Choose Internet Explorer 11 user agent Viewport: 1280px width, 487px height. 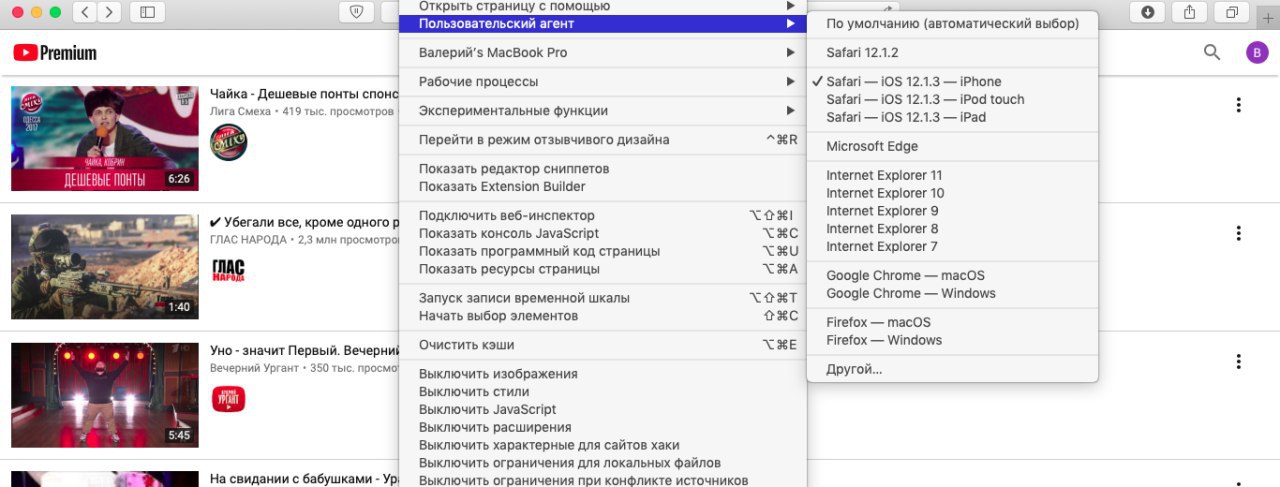pos(952,176)
